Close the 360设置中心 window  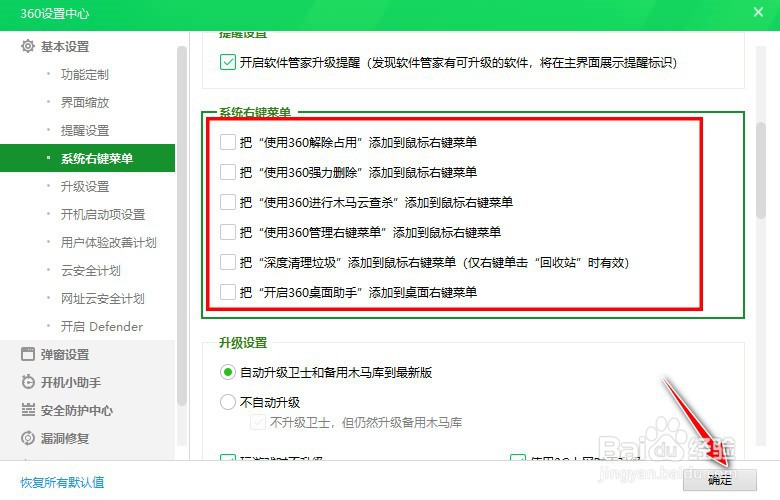tap(758, 12)
